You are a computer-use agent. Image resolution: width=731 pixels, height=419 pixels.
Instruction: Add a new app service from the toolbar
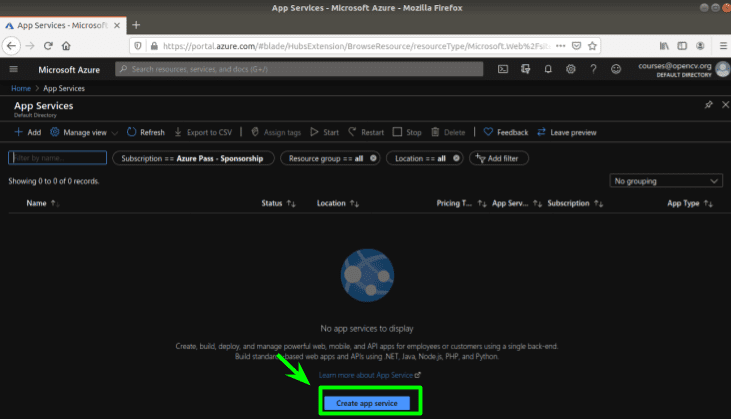[28, 132]
